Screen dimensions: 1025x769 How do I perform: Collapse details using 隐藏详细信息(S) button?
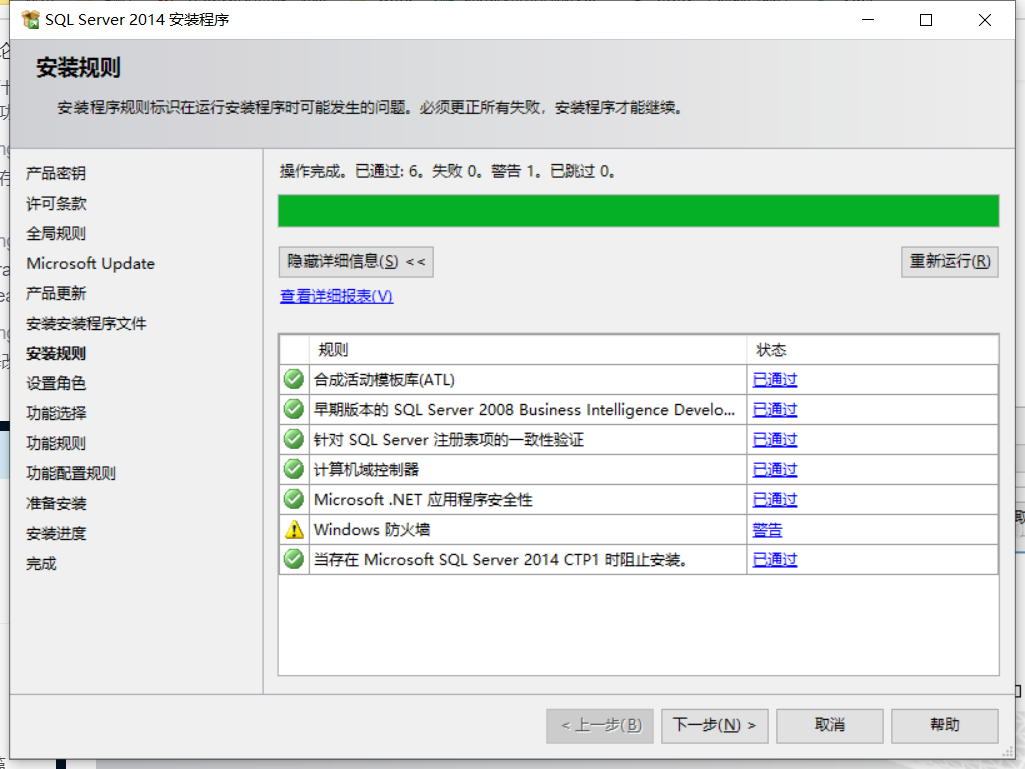coord(355,261)
